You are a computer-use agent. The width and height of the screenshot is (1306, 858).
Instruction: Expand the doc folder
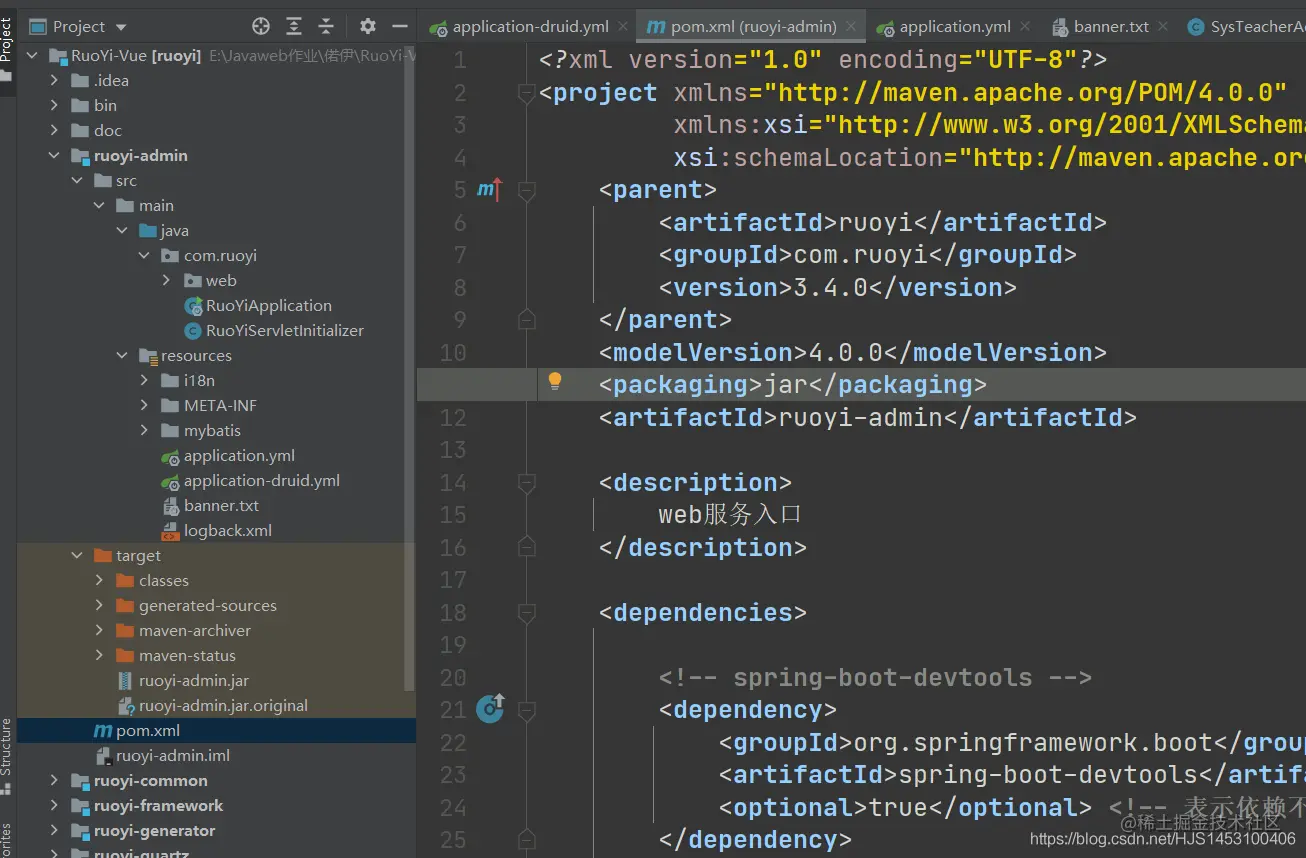click(55, 131)
